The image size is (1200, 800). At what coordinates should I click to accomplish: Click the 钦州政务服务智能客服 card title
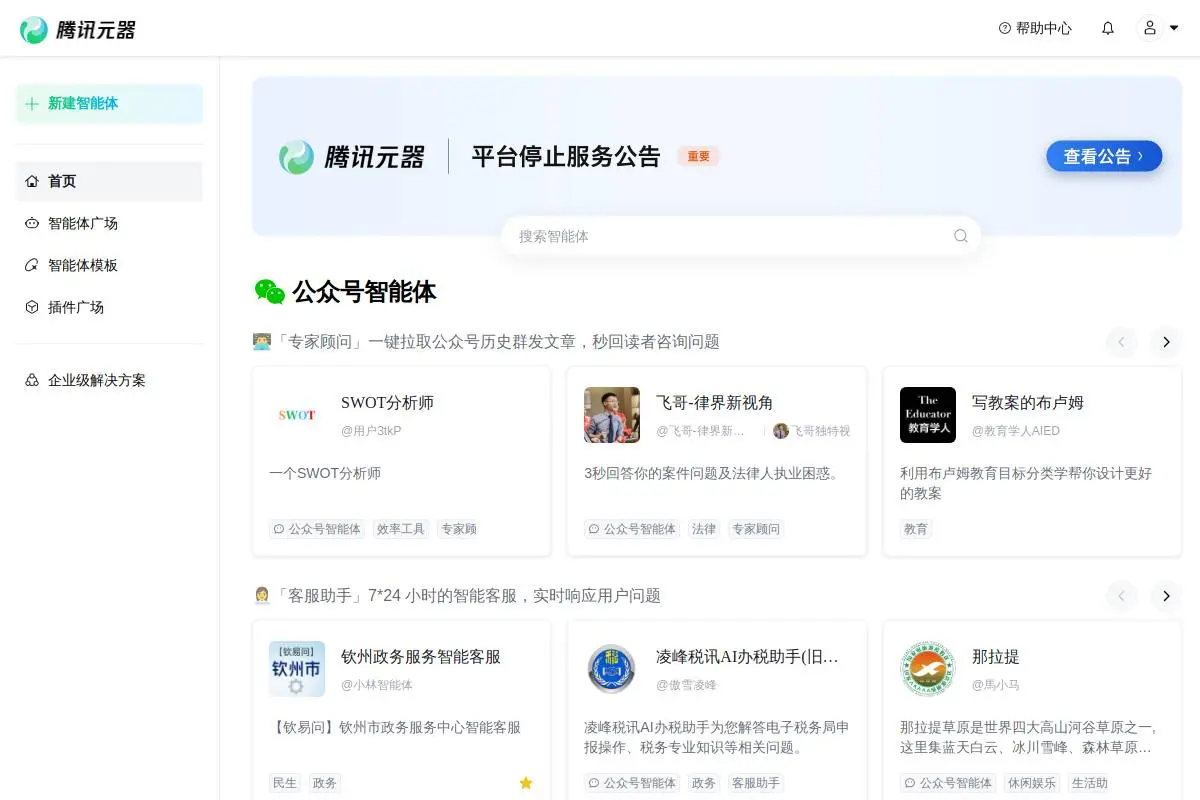421,657
